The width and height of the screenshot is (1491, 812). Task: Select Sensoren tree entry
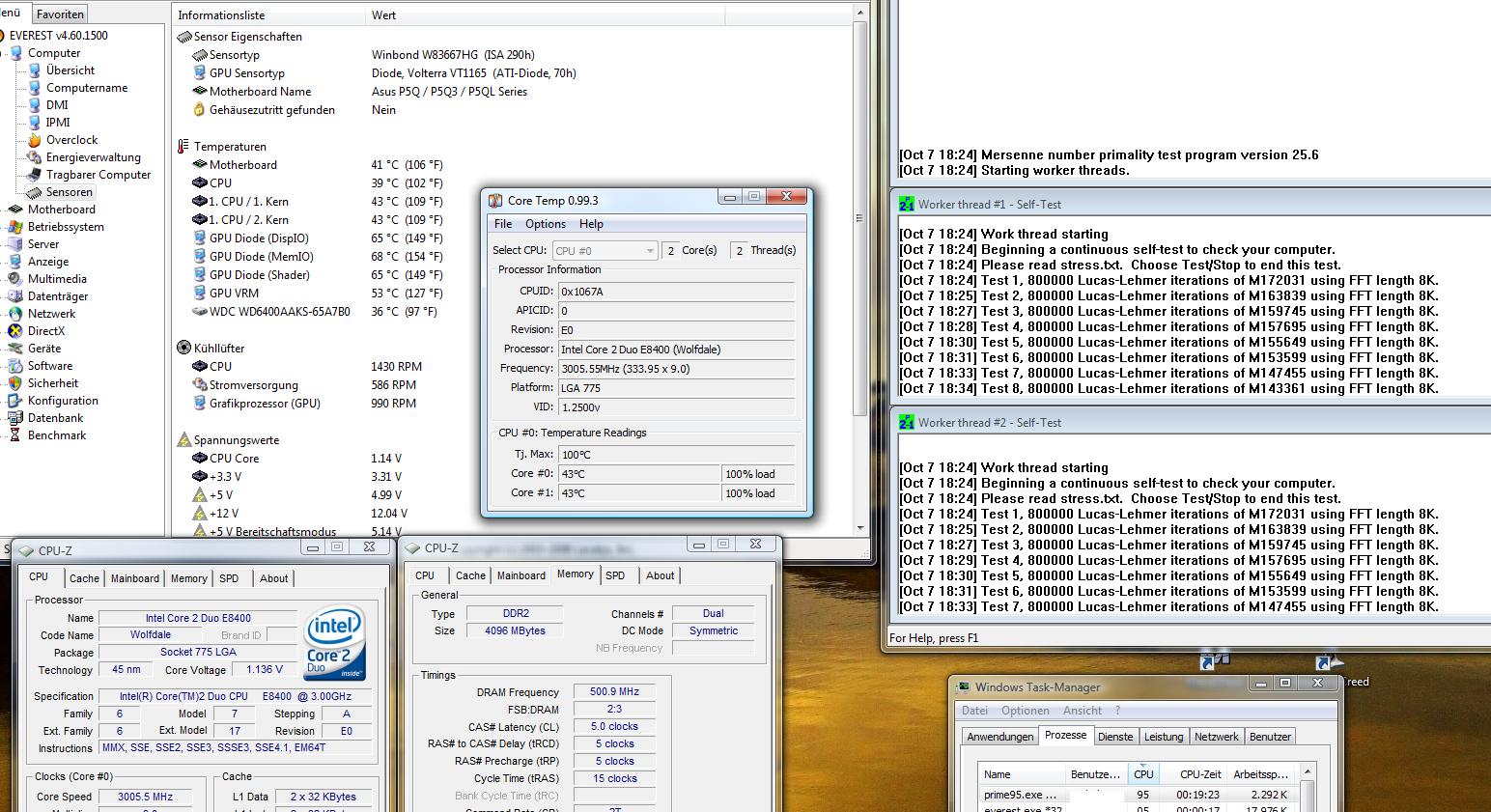[x=70, y=192]
